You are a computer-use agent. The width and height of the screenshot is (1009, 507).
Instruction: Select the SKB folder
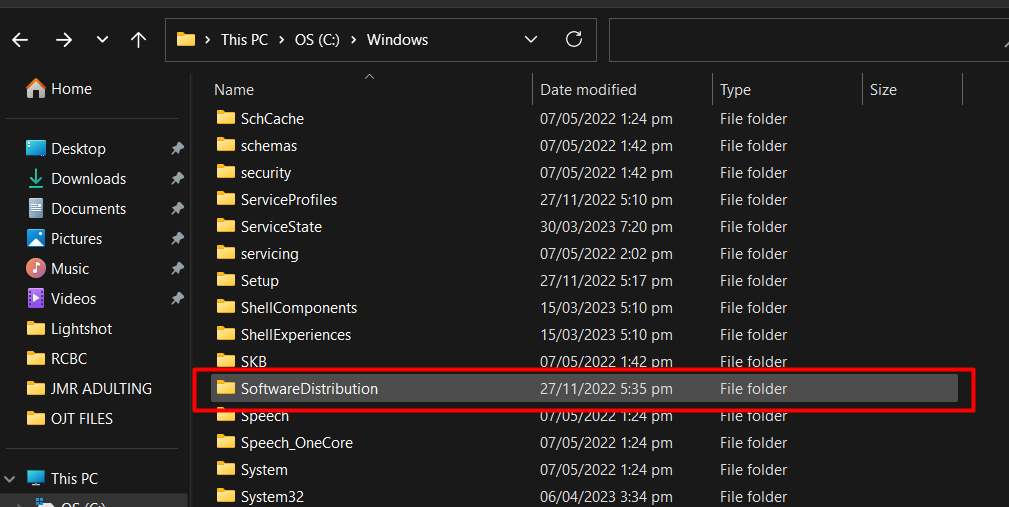pyautogui.click(x=584, y=362)
